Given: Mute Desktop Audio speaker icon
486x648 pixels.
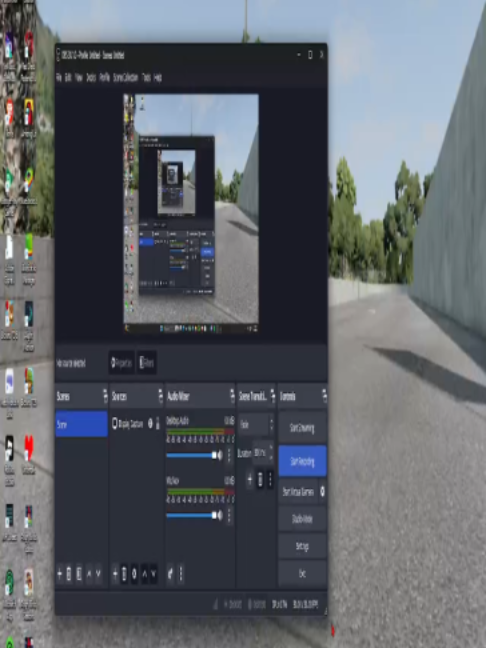Looking at the screenshot, I should 220,455.
